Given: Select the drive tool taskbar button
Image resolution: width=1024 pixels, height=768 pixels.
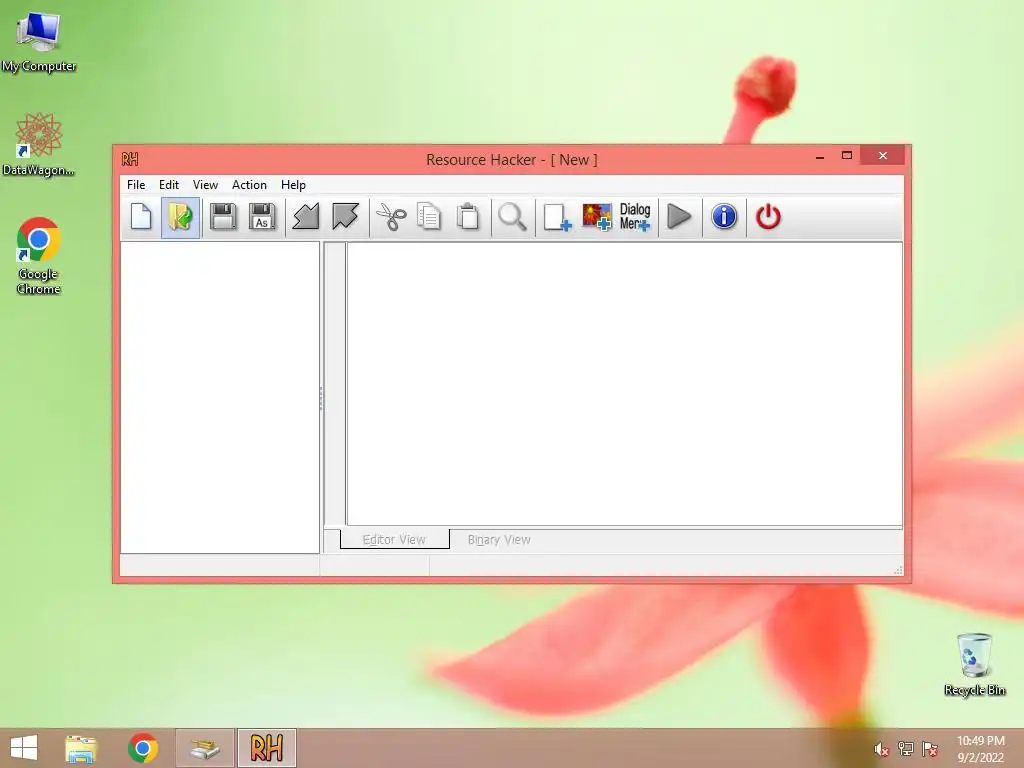Looking at the screenshot, I should pos(204,748).
